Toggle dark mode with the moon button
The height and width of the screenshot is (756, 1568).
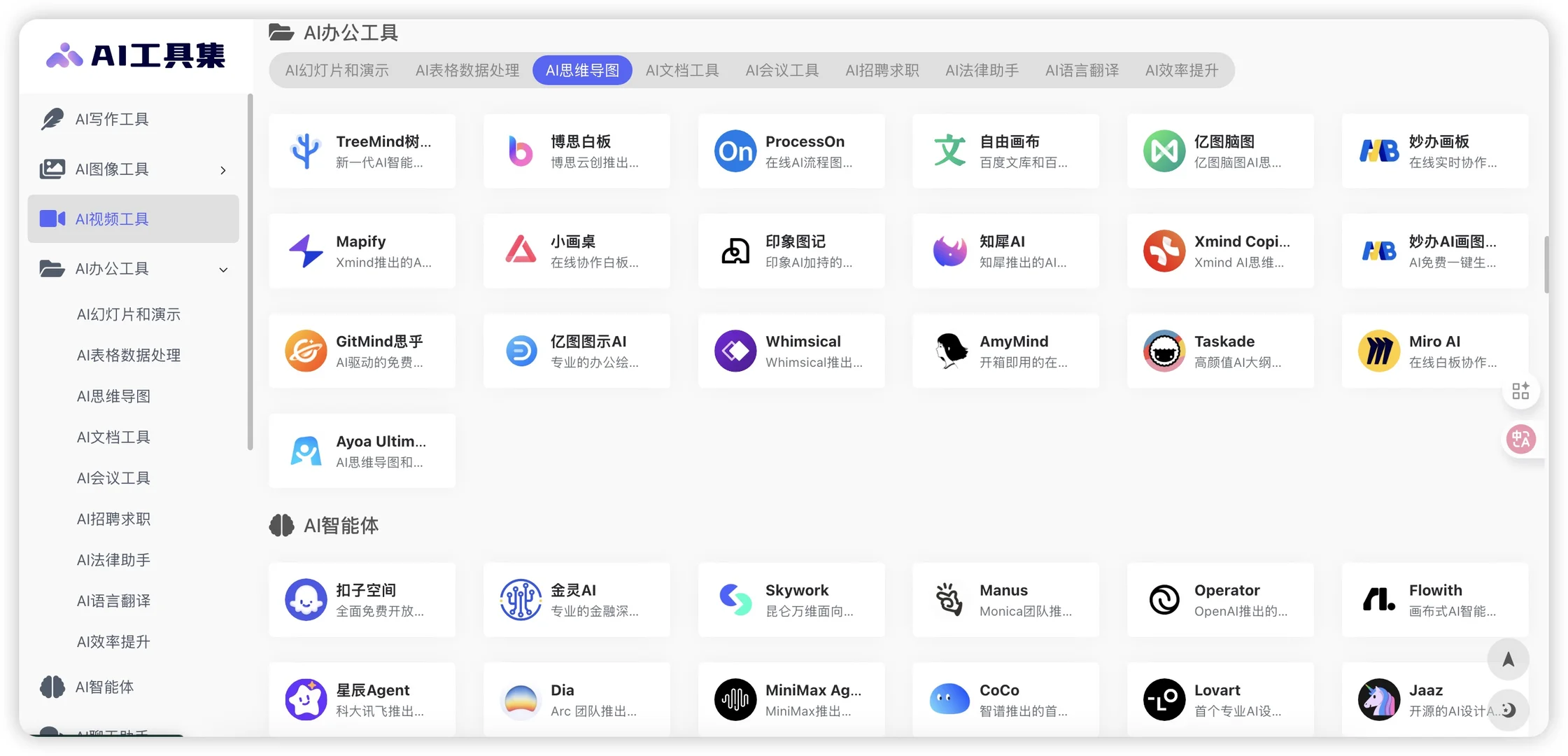pyautogui.click(x=1509, y=710)
